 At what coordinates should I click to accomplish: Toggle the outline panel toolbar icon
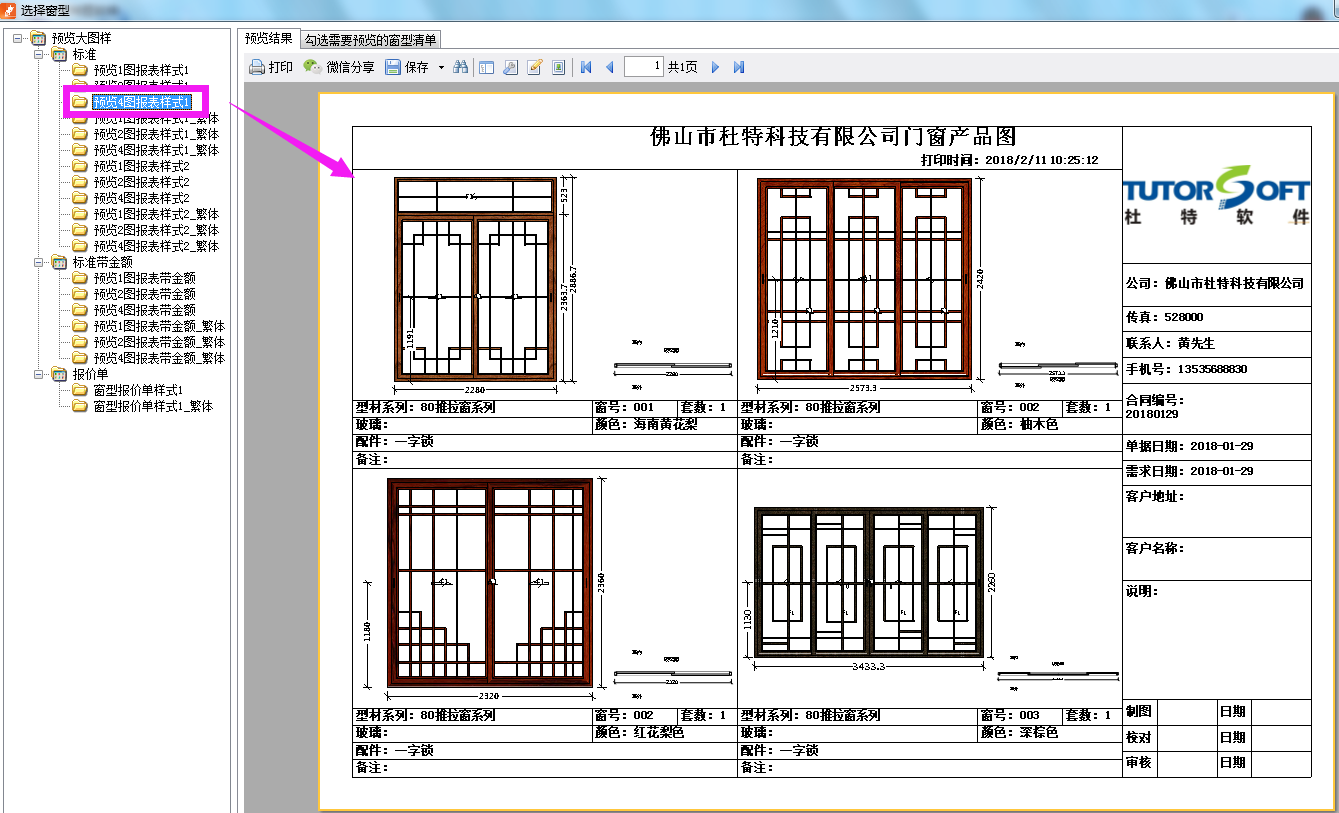tap(486, 67)
